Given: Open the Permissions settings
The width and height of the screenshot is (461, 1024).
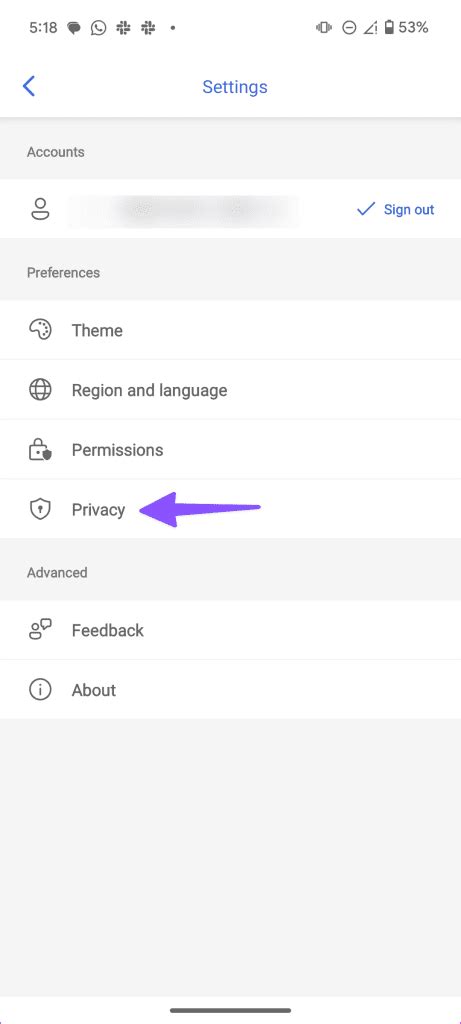Looking at the screenshot, I should [x=230, y=450].
